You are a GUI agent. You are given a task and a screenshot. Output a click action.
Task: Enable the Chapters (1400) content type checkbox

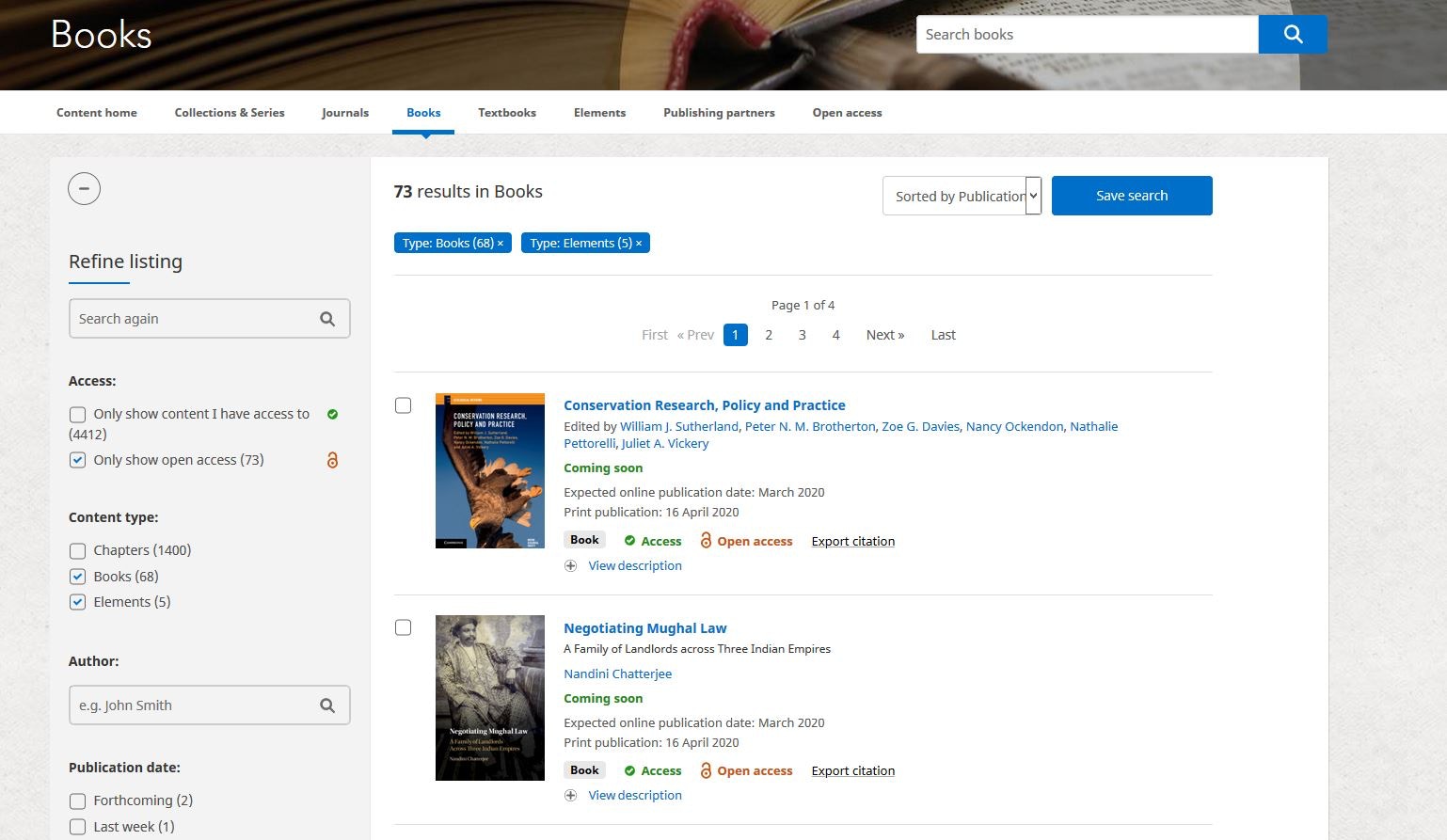point(77,551)
